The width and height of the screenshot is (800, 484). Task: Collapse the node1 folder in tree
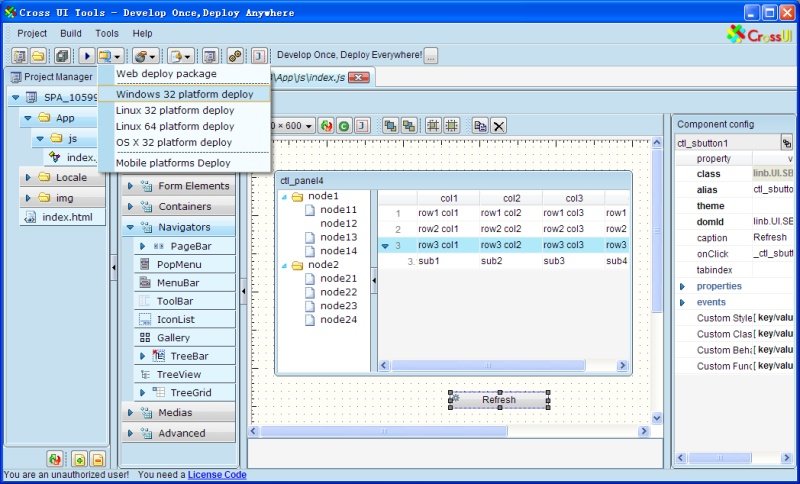point(284,197)
